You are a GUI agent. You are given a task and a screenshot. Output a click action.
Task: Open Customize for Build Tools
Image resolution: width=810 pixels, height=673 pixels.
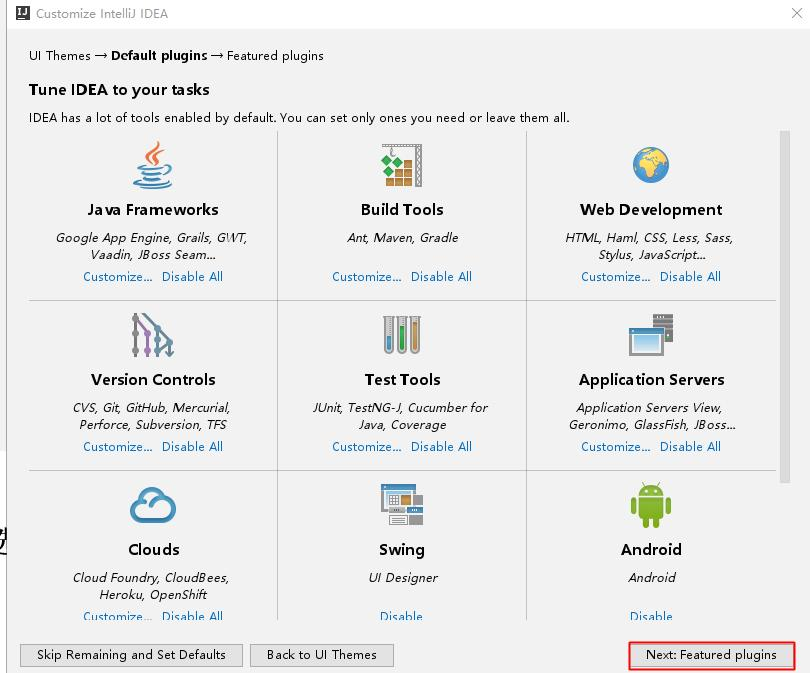(x=367, y=277)
